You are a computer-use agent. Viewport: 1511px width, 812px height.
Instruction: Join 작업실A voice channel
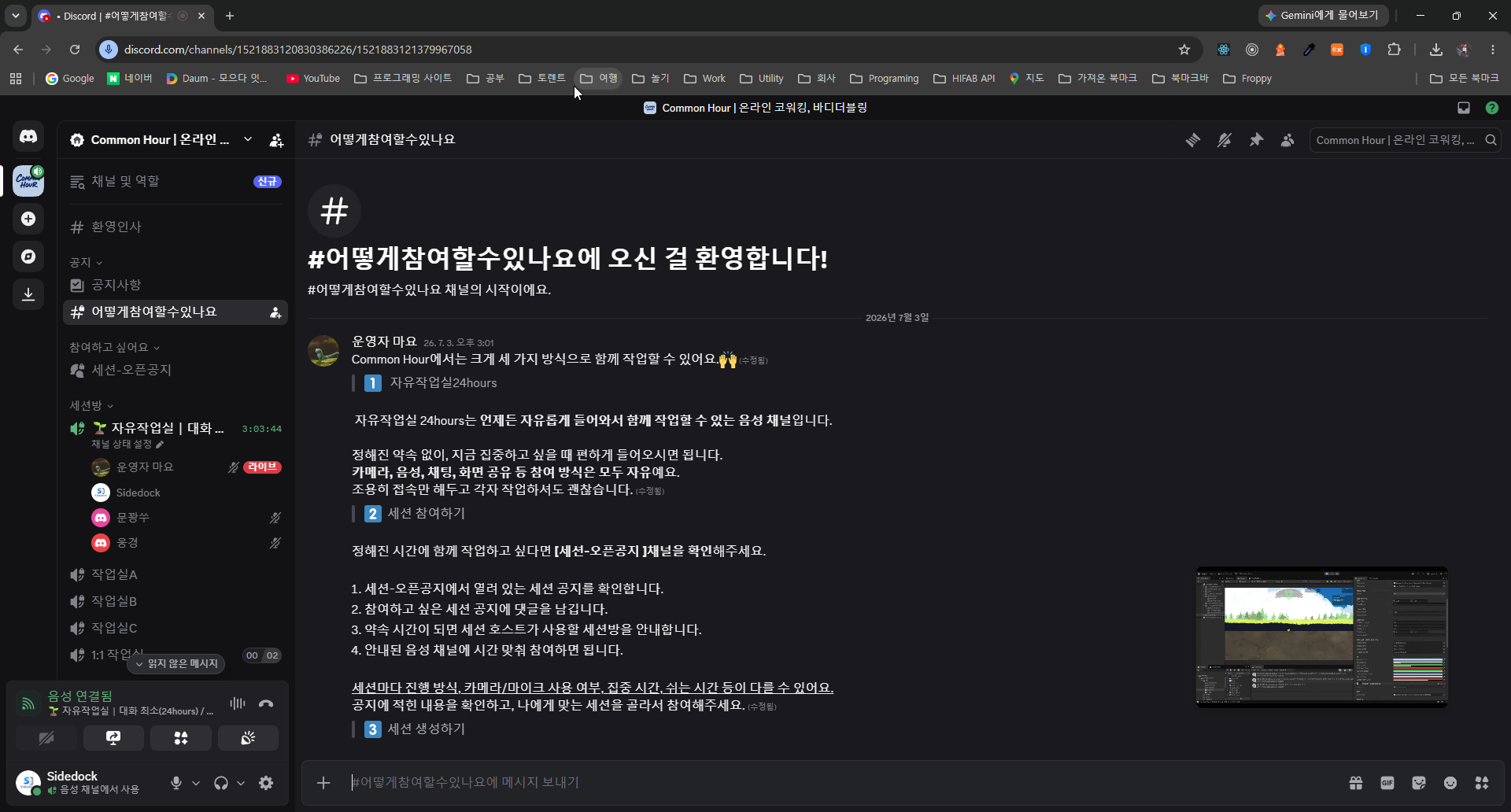[175, 574]
